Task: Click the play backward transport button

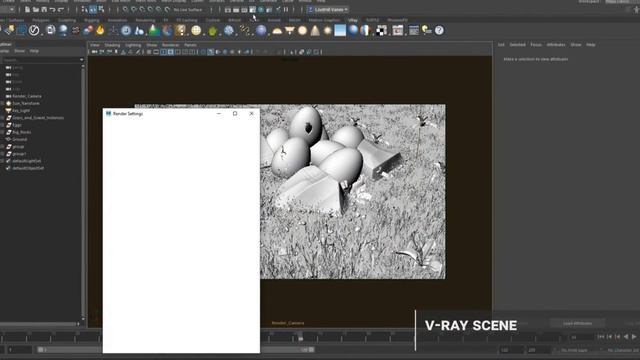Action: point(626,336)
